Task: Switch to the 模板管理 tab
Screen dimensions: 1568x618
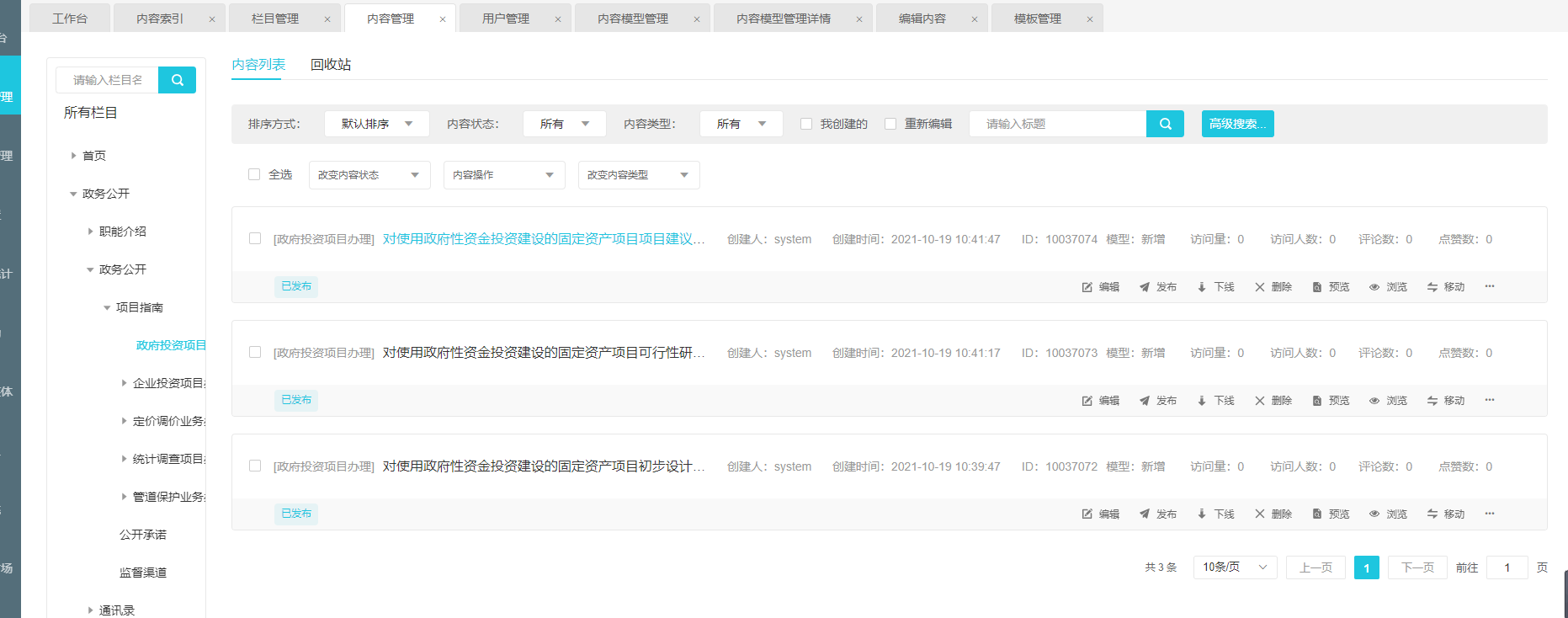Action: [1037, 19]
